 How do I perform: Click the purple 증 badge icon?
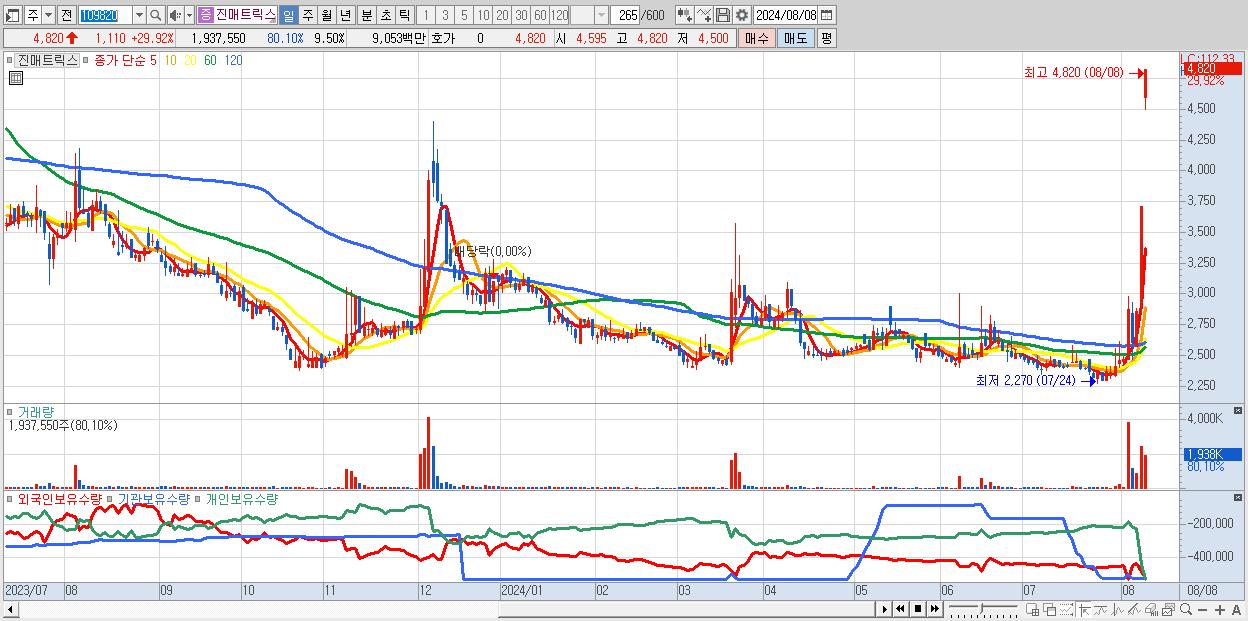(205, 15)
